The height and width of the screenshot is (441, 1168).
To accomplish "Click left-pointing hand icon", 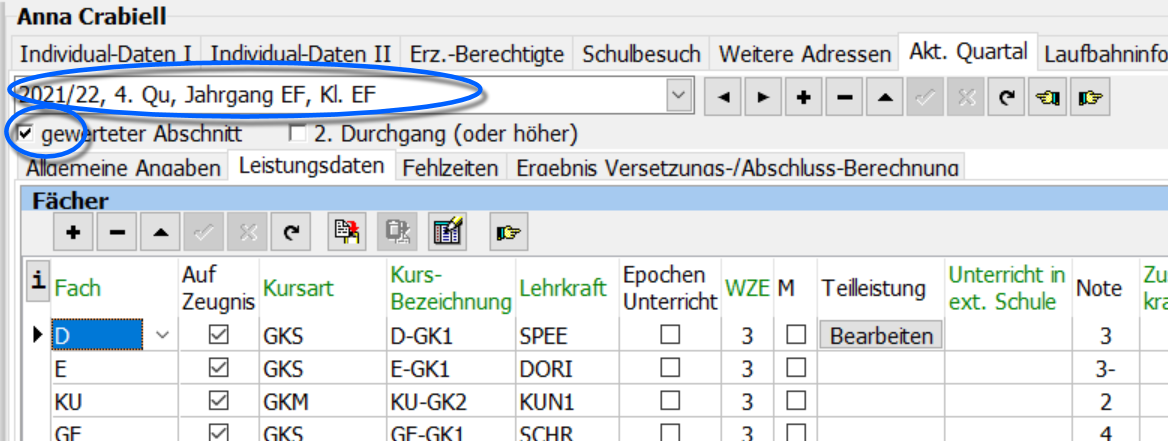I will [x=1048, y=98].
